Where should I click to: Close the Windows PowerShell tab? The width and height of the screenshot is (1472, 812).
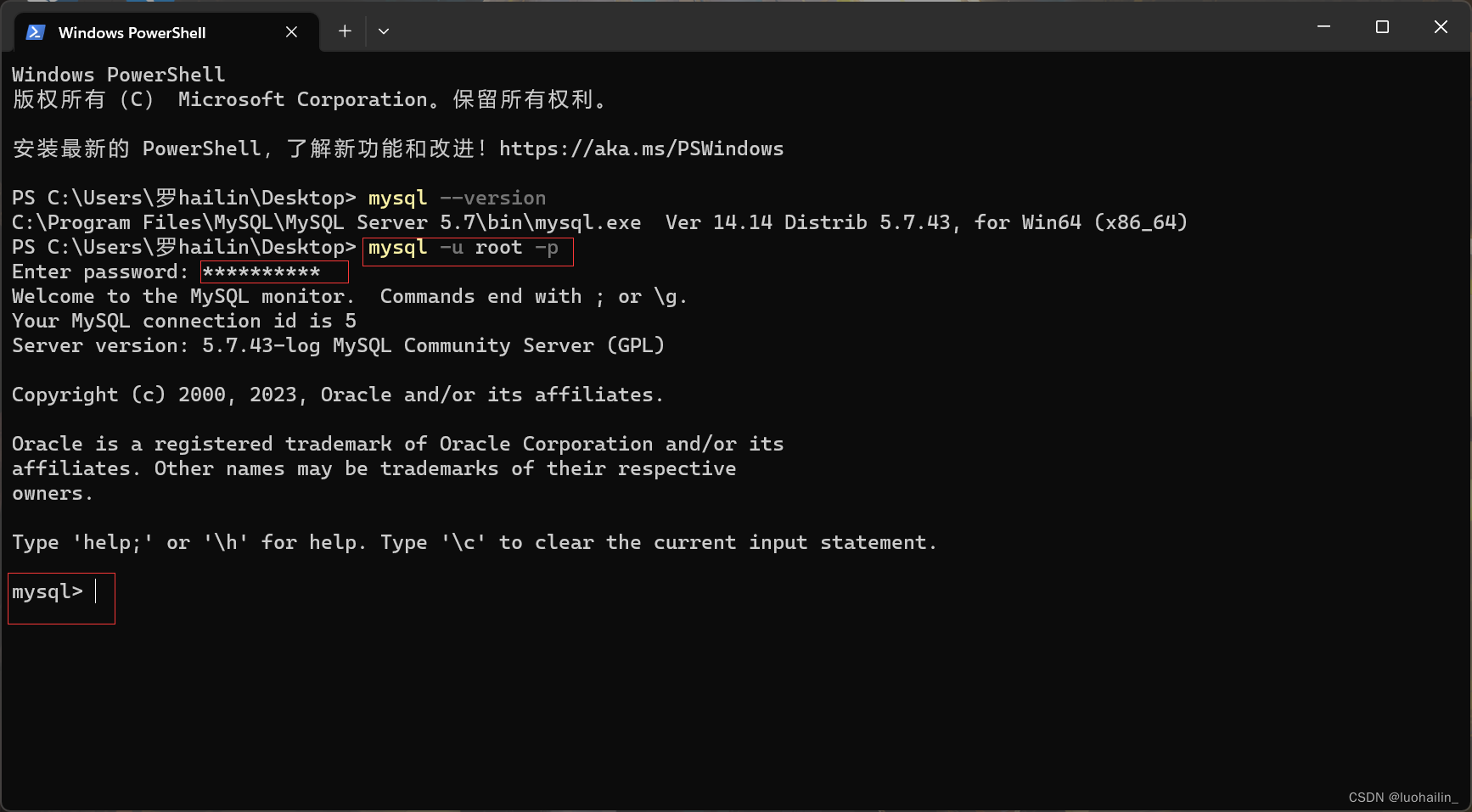coord(292,31)
